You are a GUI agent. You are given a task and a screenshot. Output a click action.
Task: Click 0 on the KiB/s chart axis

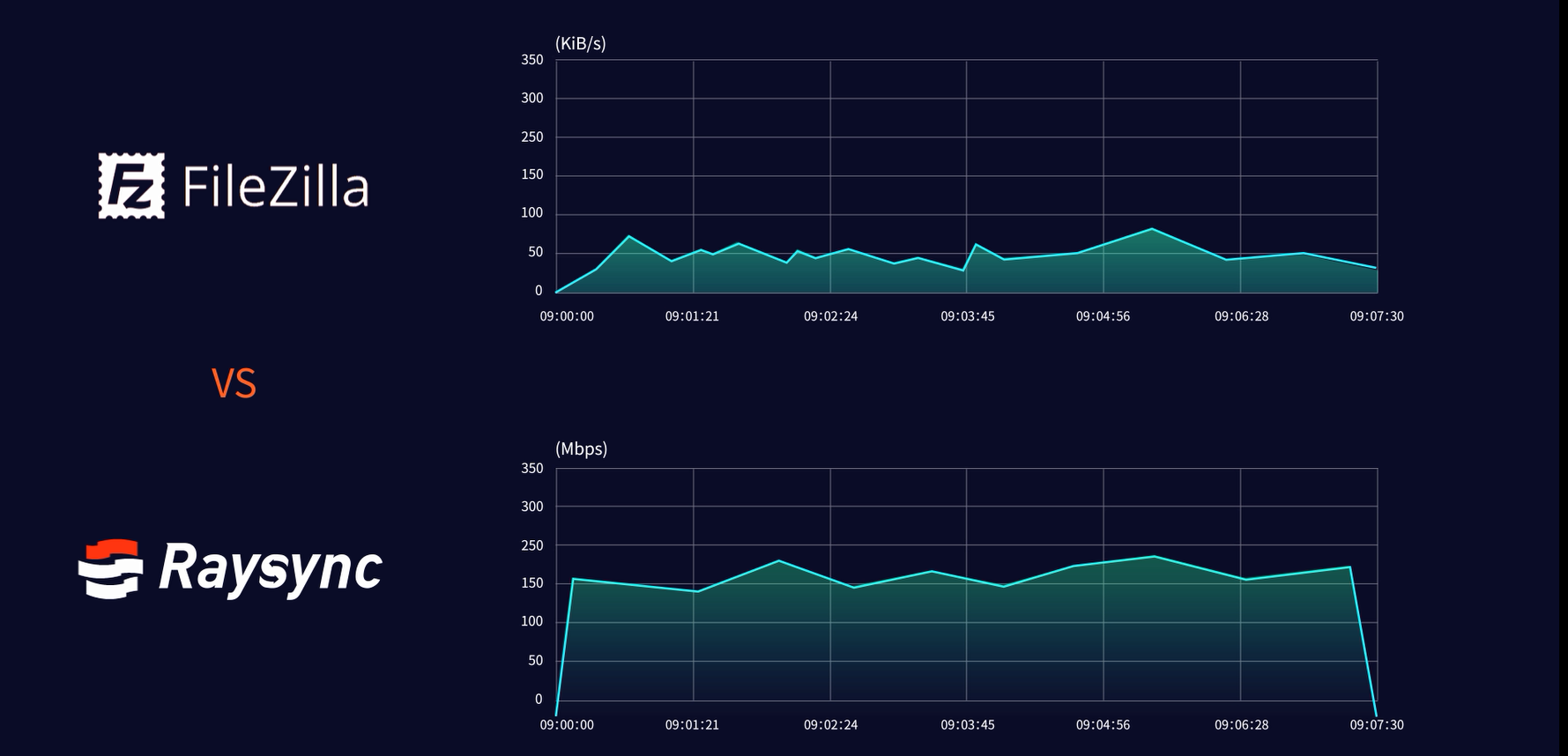pyautogui.click(x=539, y=291)
